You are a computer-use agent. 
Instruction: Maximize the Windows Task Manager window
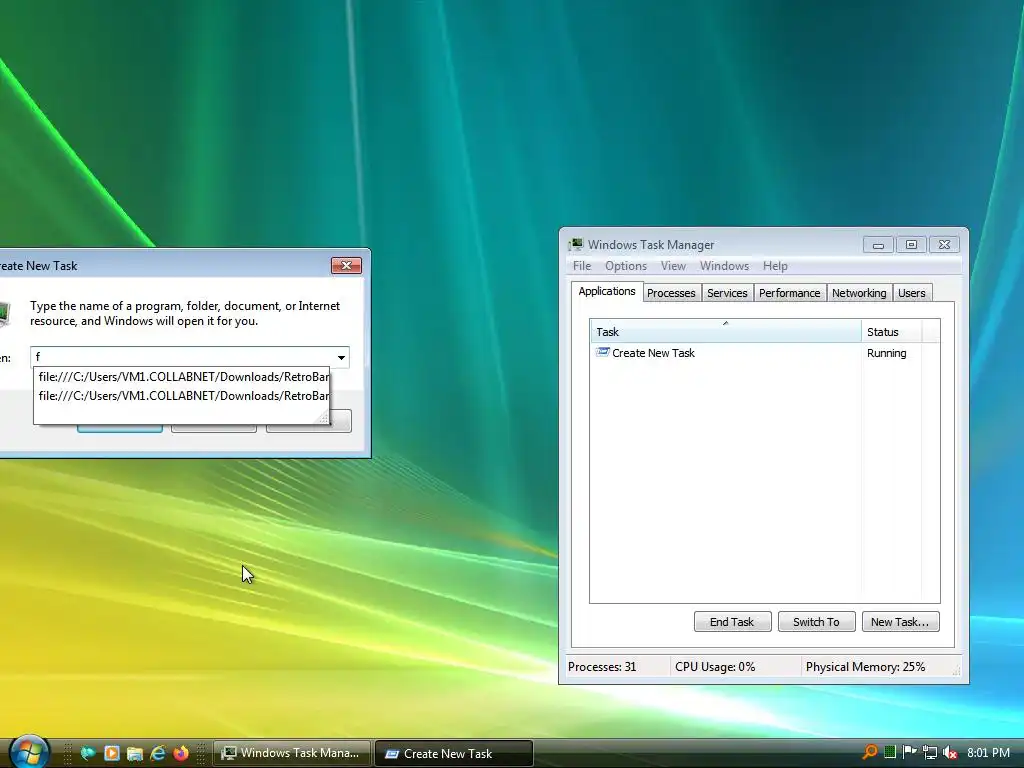(x=911, y=245)
